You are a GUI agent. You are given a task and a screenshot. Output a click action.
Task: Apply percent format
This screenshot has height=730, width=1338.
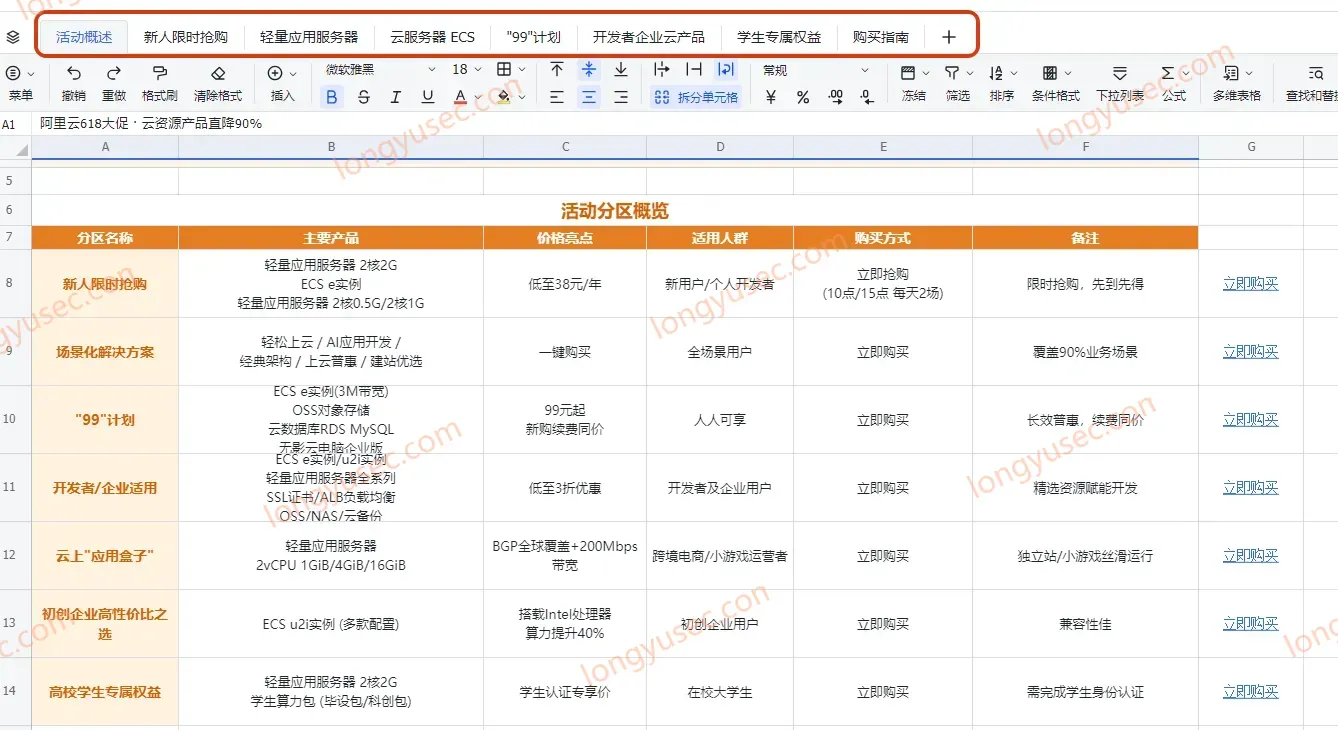click(x=803, y=97)
